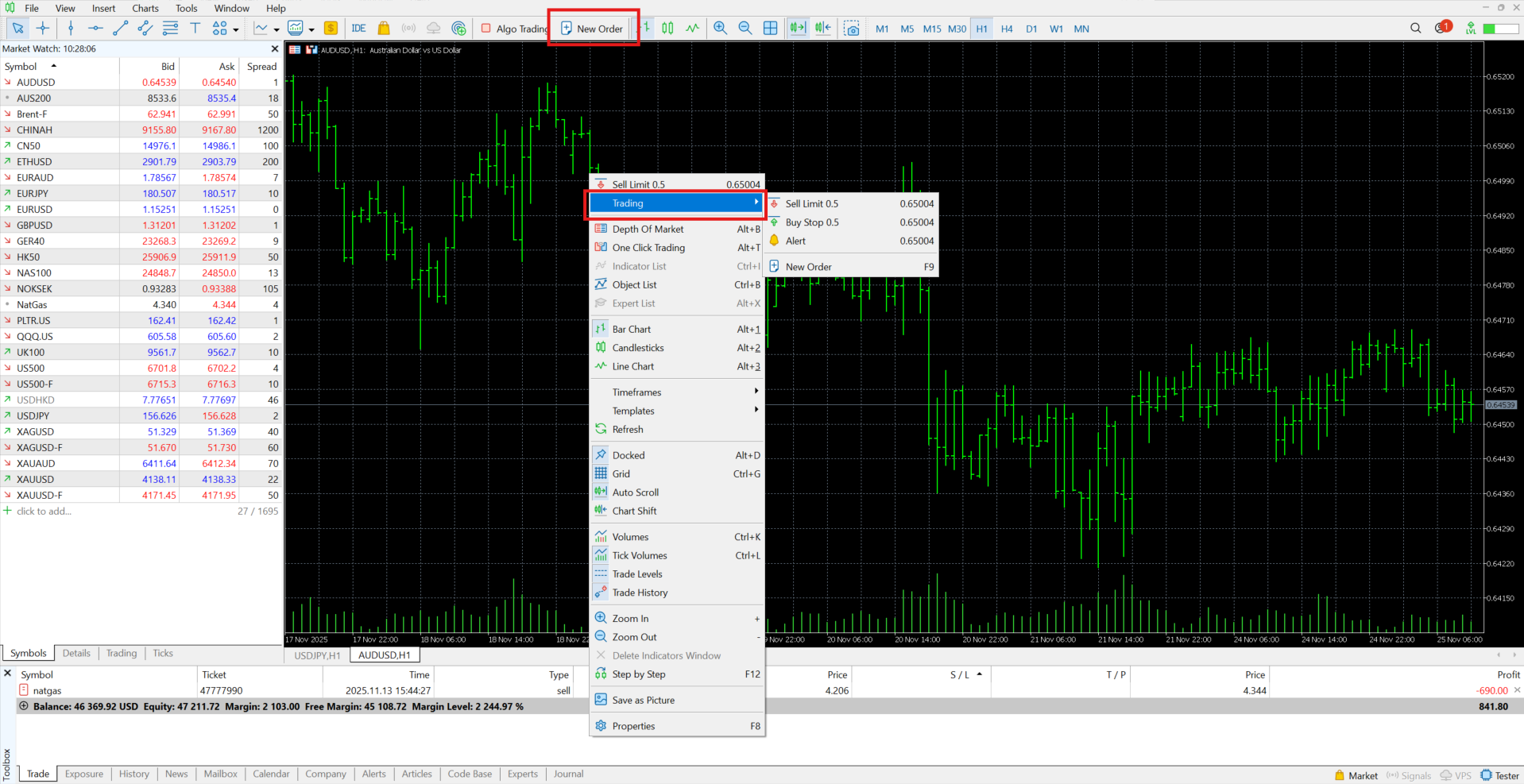Viewport: 1524px width, 784px height.
Task: Click the chart screenshot camera icon
Action: [852, 29]
